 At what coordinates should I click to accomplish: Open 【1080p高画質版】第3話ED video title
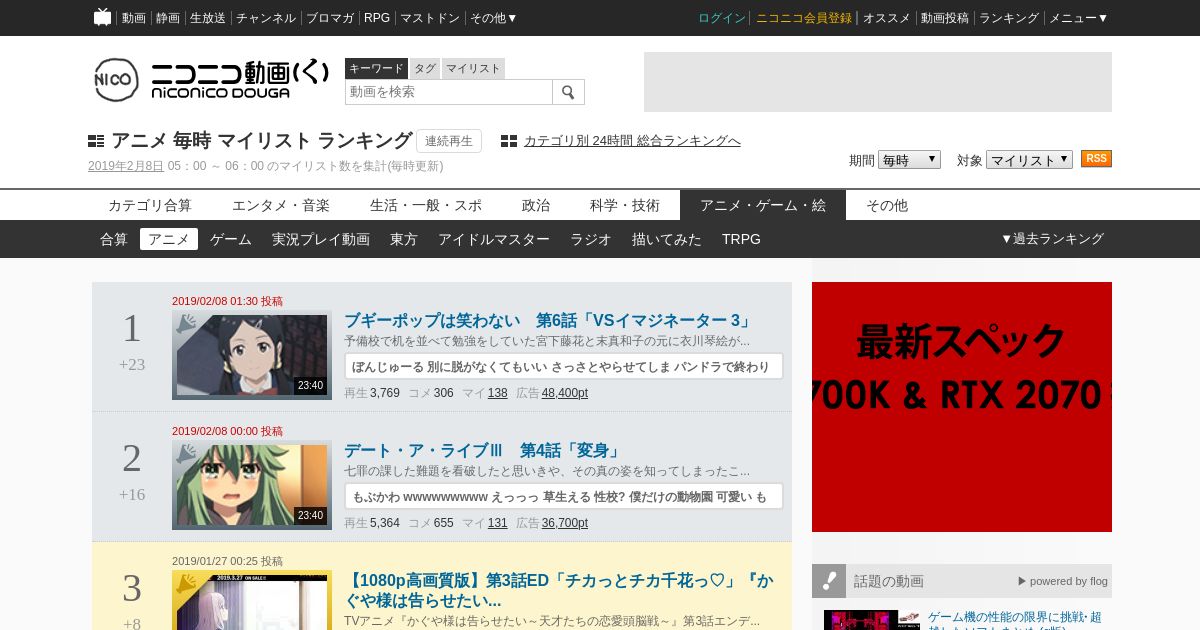[x=558, y=590]
